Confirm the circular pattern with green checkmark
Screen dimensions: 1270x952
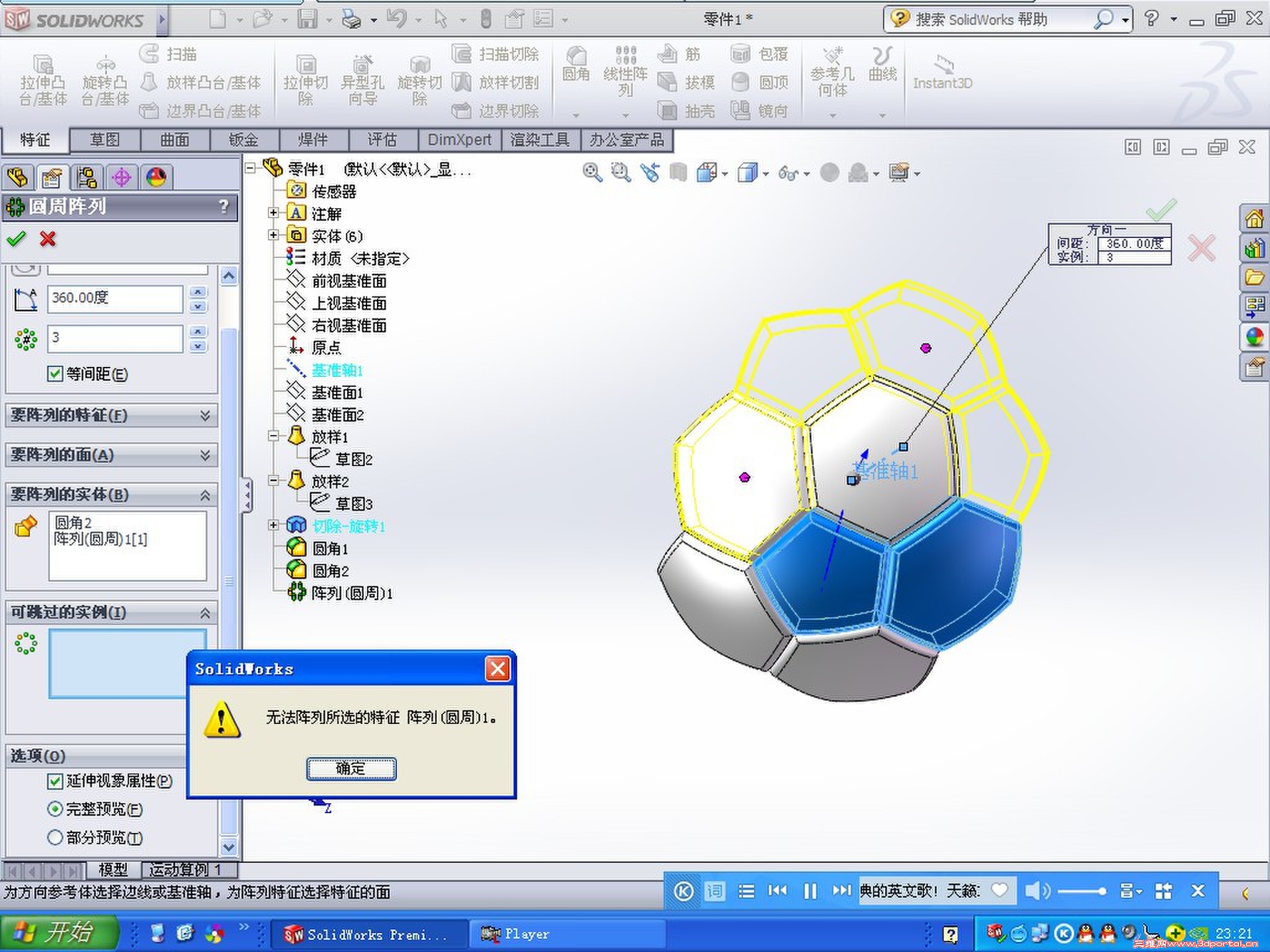tap(16, 239)
